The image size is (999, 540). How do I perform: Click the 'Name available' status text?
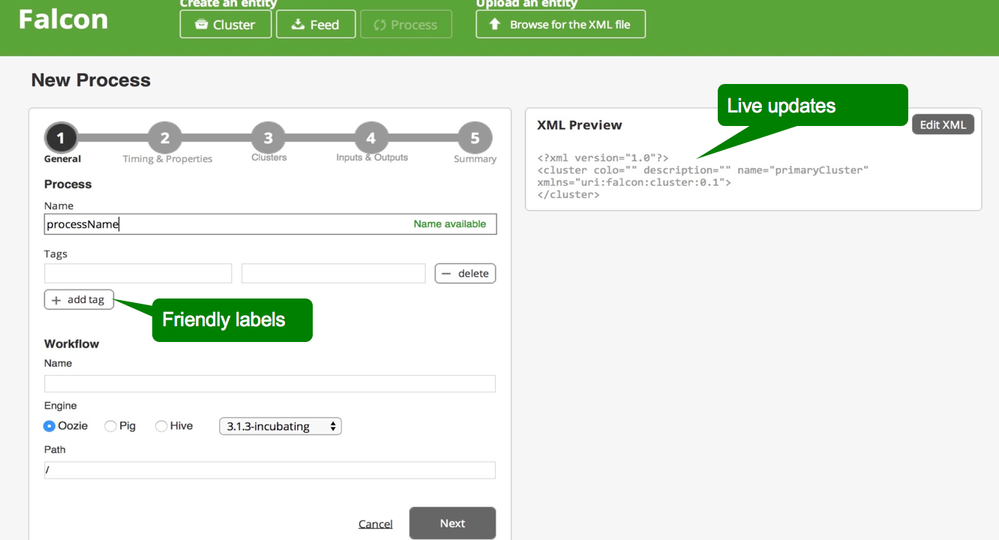(x=450, y=224)
